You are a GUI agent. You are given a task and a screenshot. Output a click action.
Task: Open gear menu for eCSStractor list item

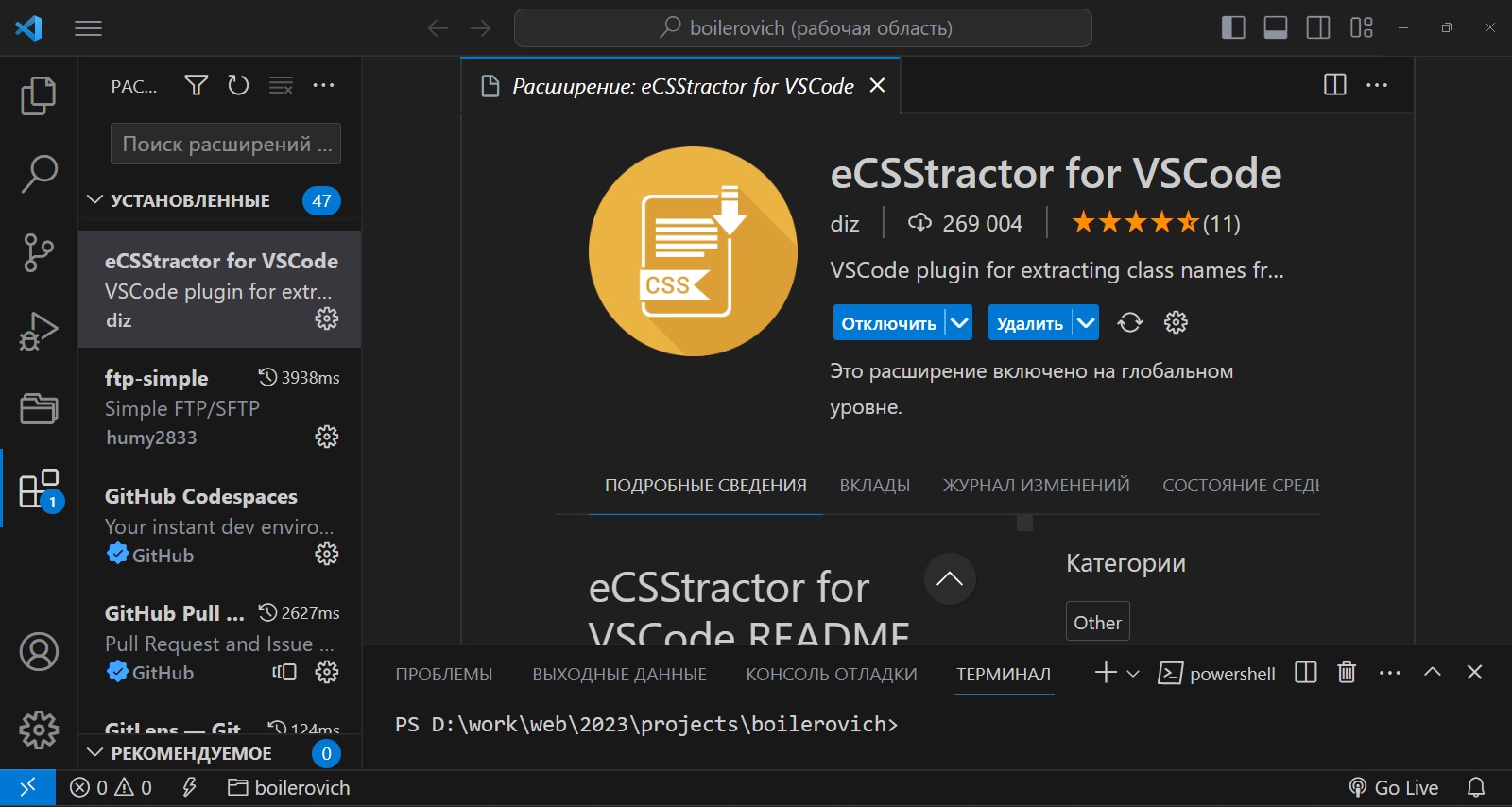tap(326, 318)
